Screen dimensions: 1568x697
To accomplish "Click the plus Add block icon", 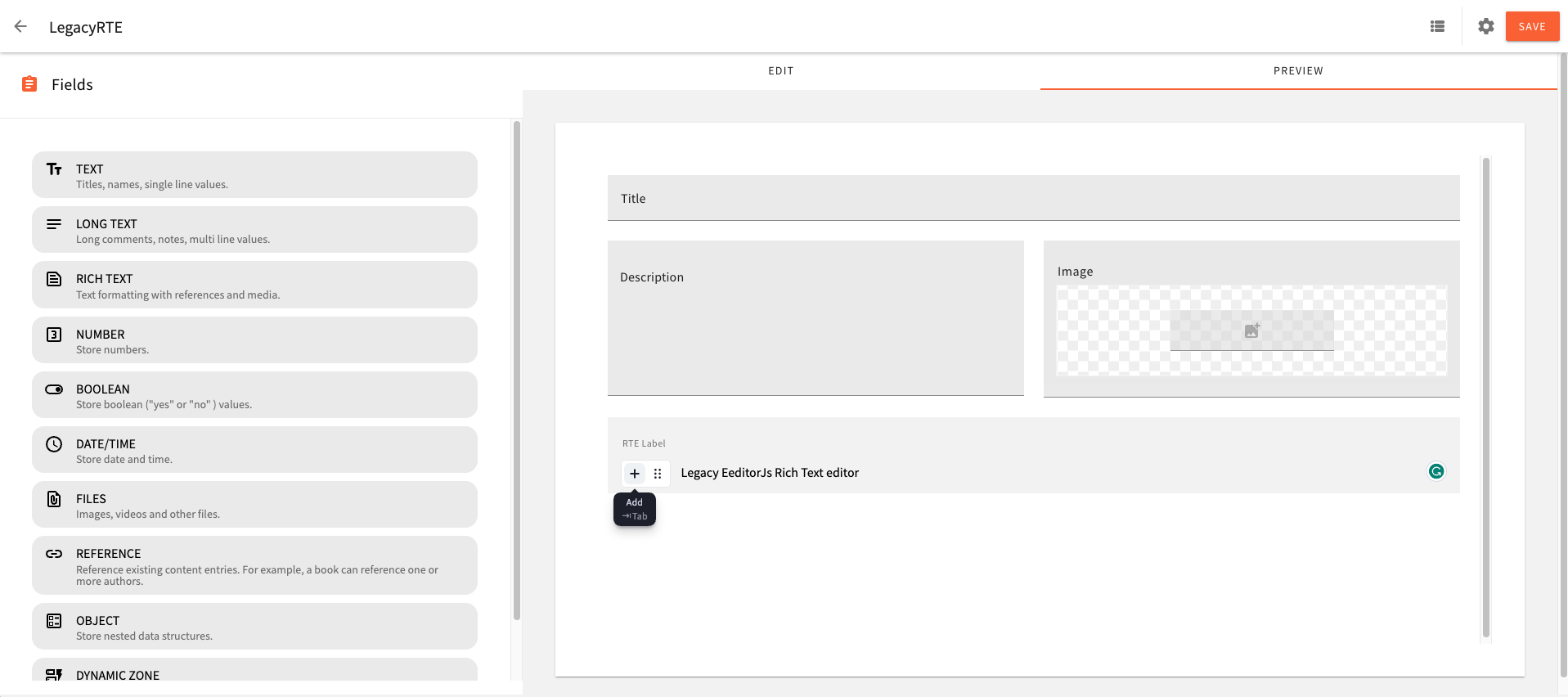I will point(635,474).
